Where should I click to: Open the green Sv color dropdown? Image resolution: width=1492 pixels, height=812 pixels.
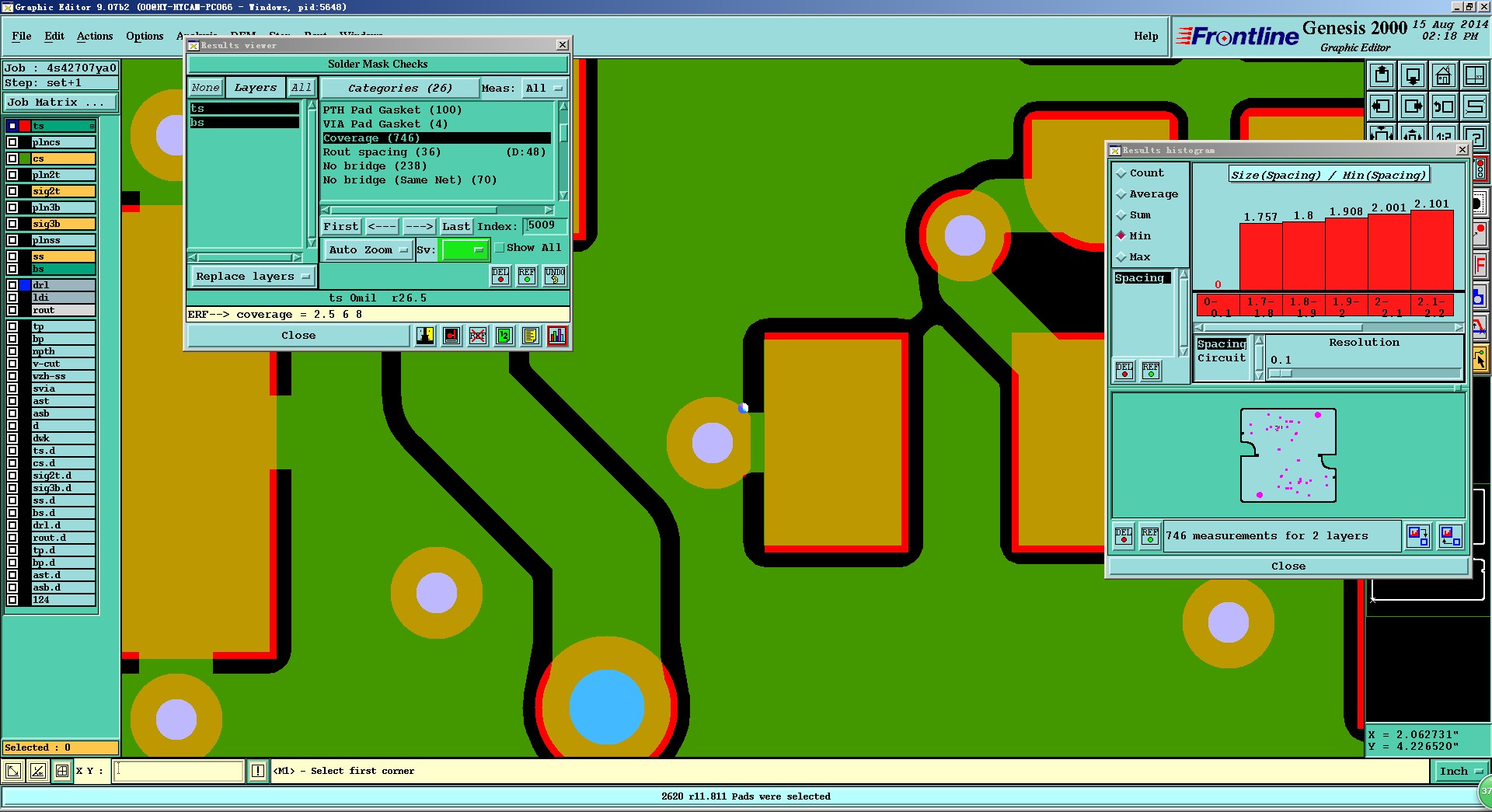465,249
